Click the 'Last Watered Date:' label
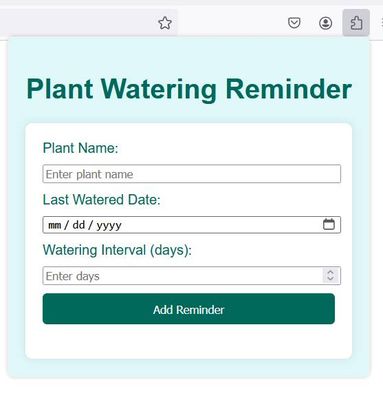The width and height of the screenshot is (383, 400). coord(102,200)
